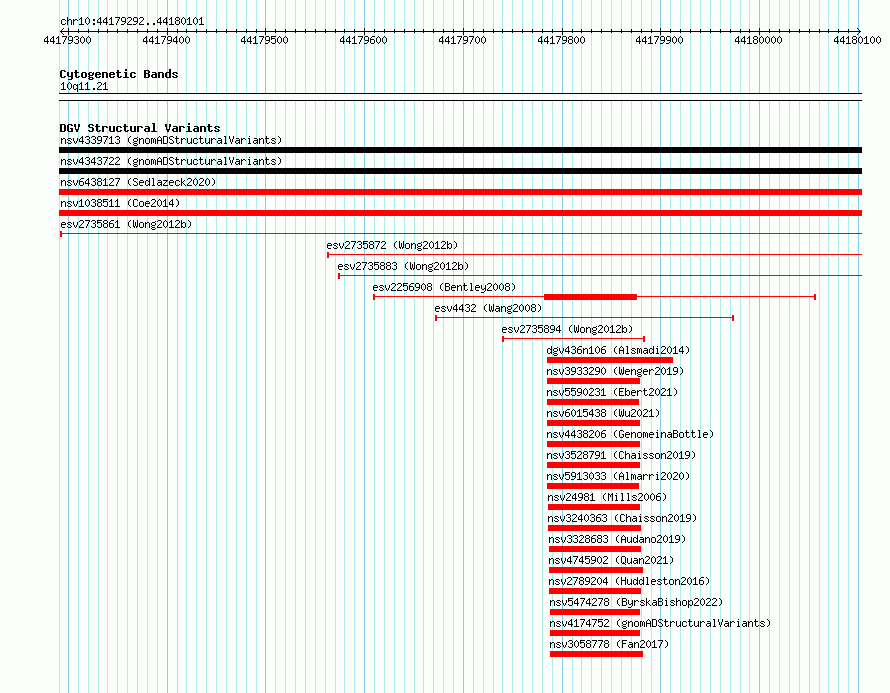The image size is (890, 693).
Task: Click the 44179600 ruler coordinate
Action: (x=363, y=40)
